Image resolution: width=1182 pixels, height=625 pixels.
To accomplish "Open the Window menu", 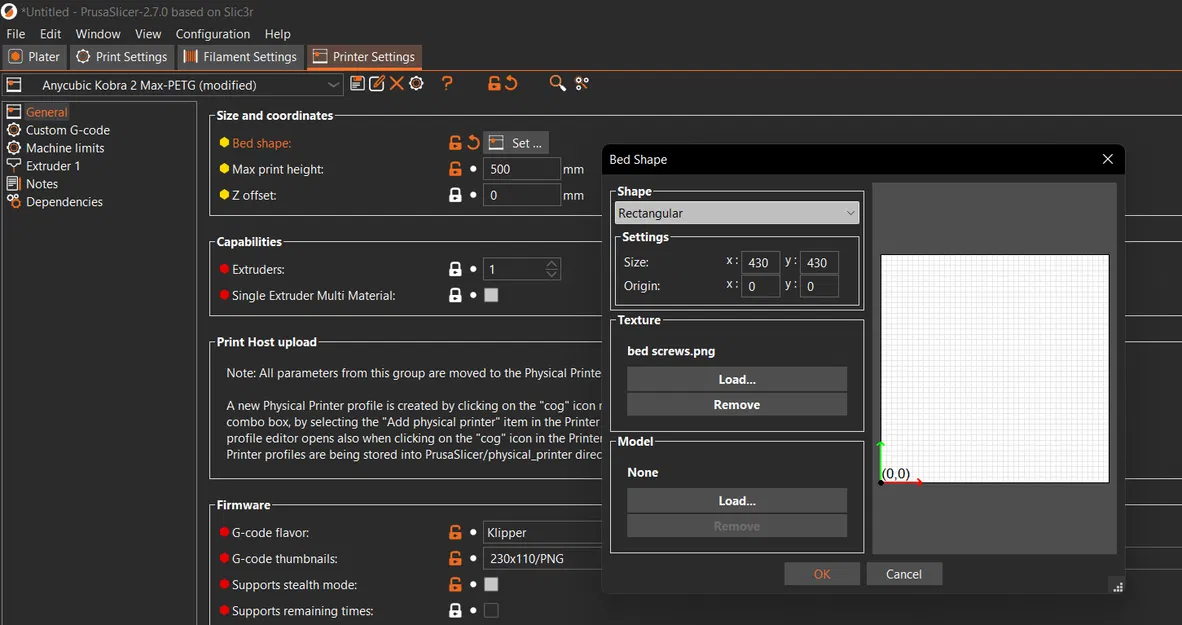I will tap(98, 34).
